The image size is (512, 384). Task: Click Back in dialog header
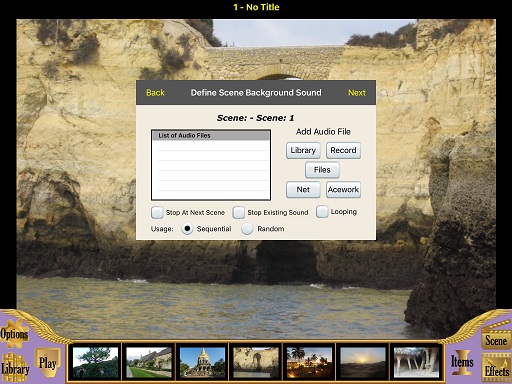coord(155,93)
